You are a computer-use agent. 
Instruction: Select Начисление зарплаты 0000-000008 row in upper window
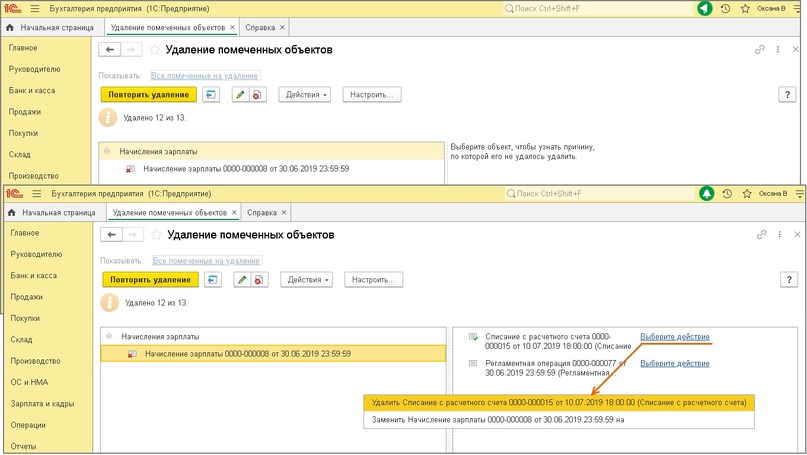pos(272,169)
